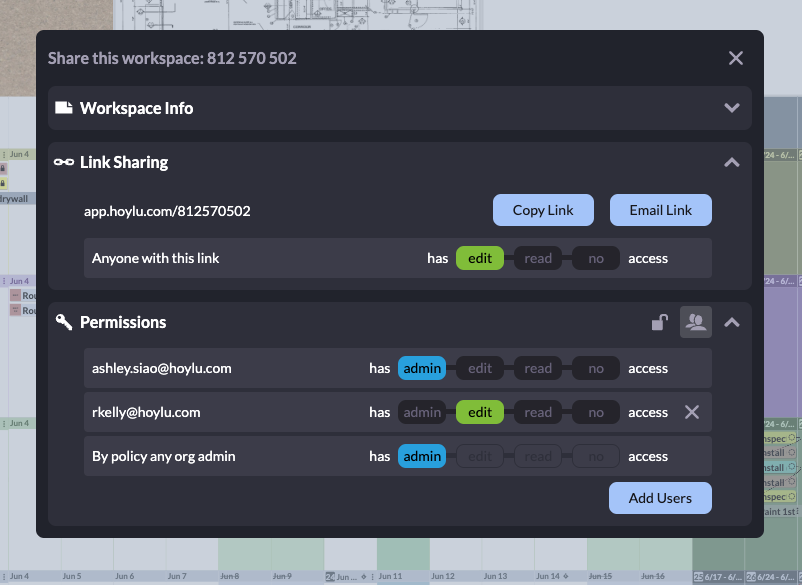Select admin access for rkelly@hoylu.com
The height and width of the screenshot is (585, 802).
[422, 412]
